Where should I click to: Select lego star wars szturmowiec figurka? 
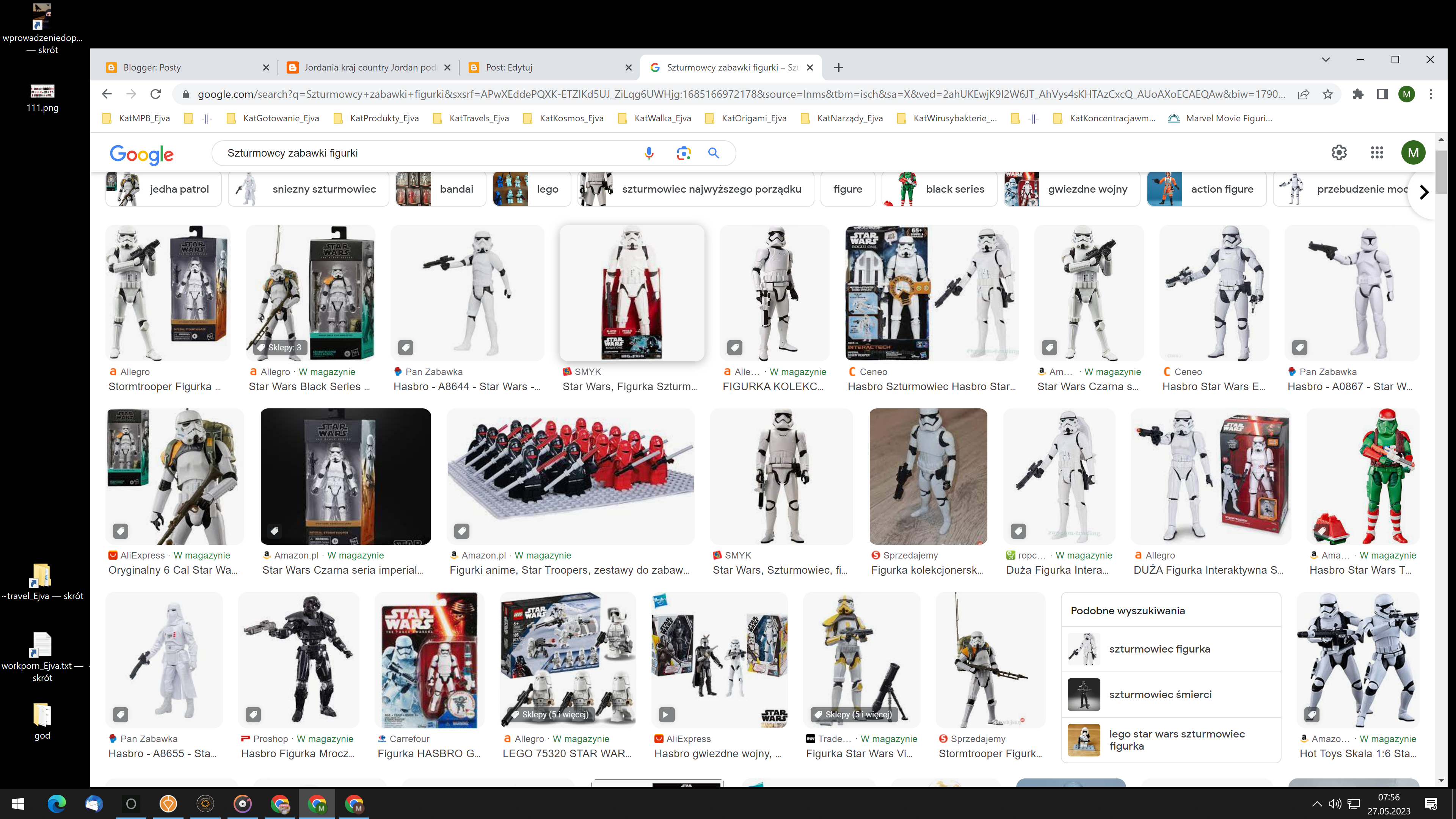tap(1170, 740)
